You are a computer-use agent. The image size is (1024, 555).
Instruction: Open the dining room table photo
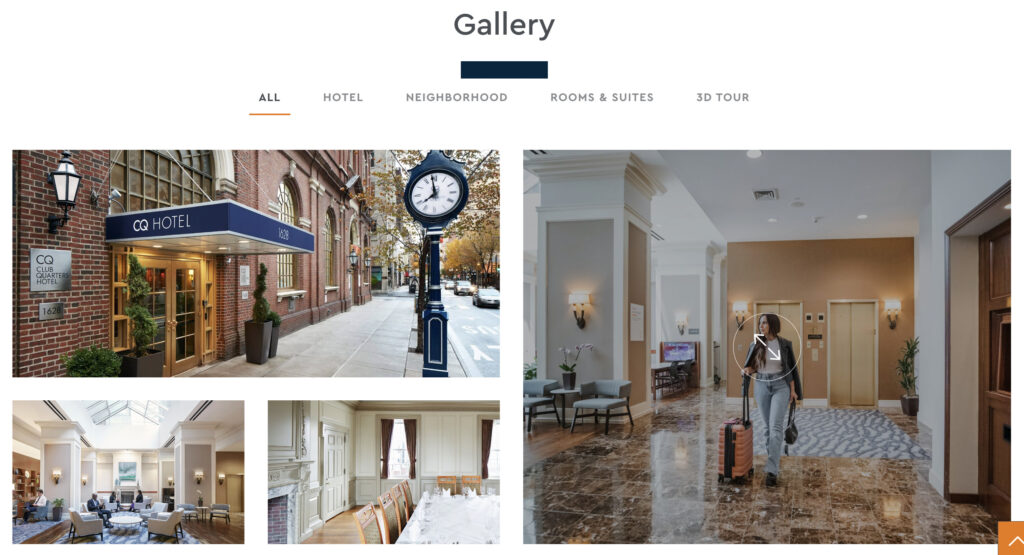[384, 472]
